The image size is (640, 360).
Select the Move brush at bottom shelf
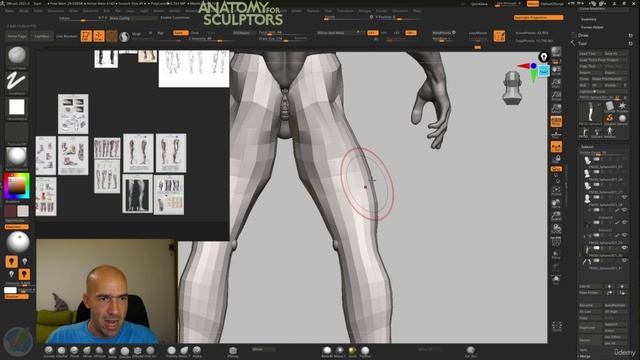coord(87,351)
